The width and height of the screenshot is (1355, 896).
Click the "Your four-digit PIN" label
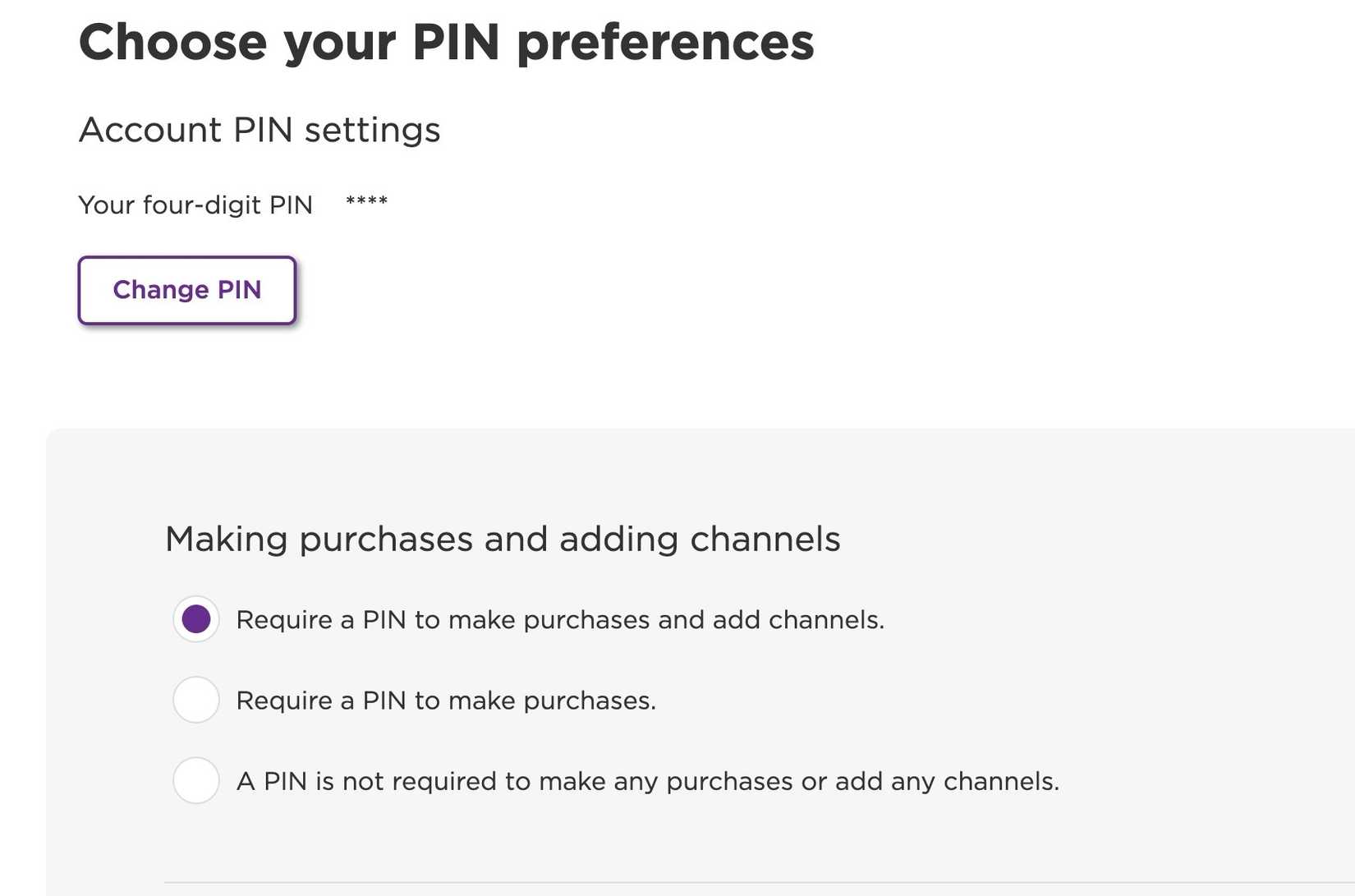point(195,205)
